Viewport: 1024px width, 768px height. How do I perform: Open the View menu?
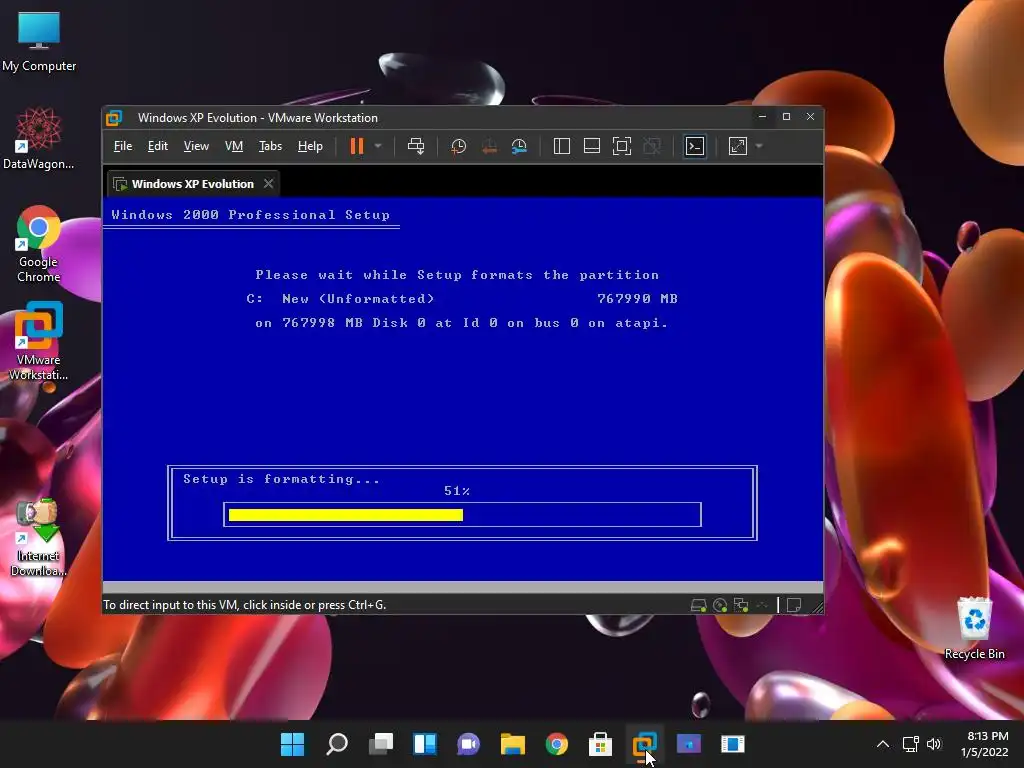click(196, 146)
